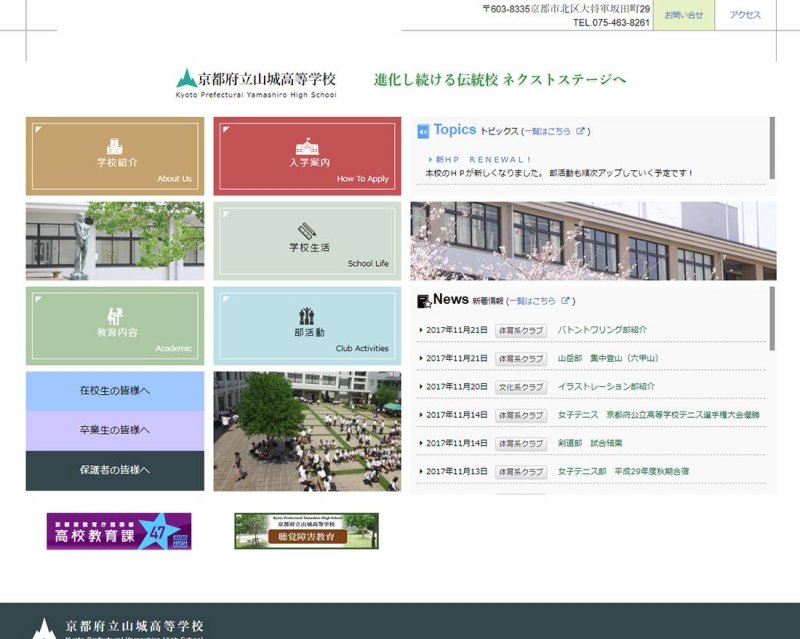
Task: Click the 高校教育課 purple banner
Action: point(118,531)
